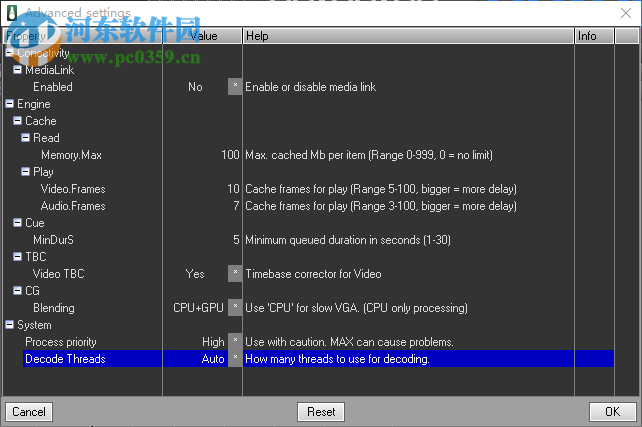
Task: Click the application icon in the title bar
Action: pos(12,13)
